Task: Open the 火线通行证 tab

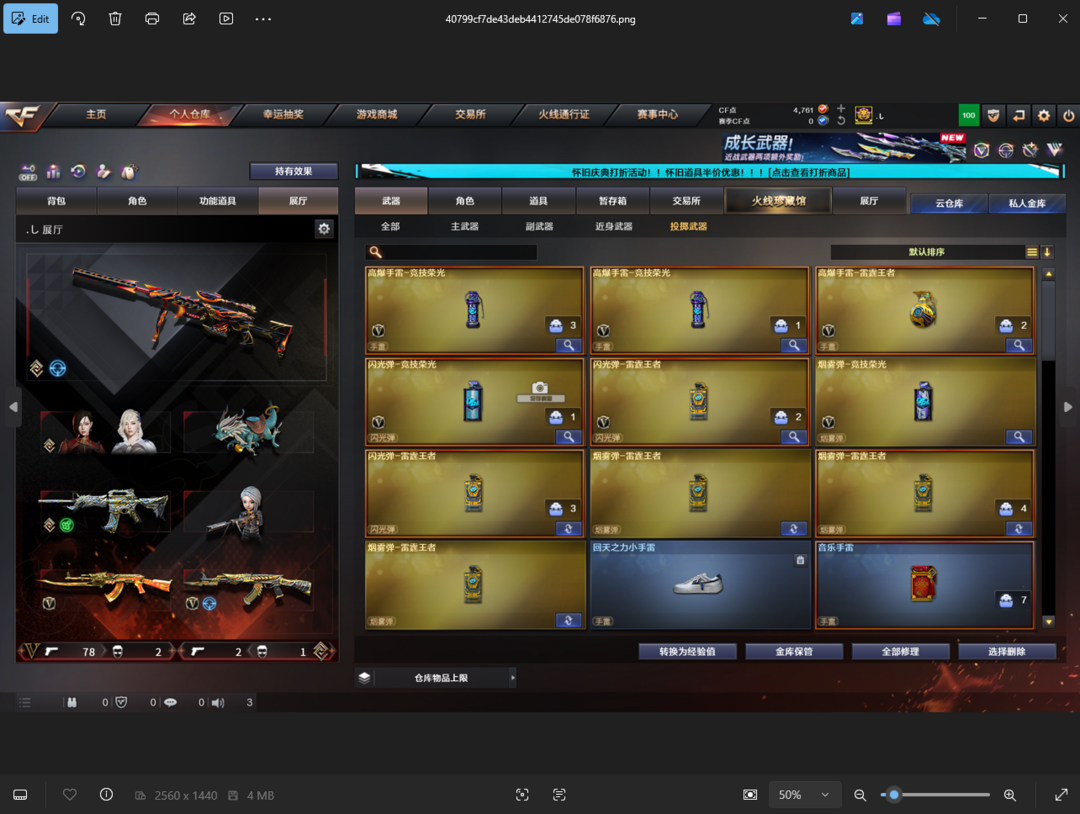Action: tap(563, 114)
